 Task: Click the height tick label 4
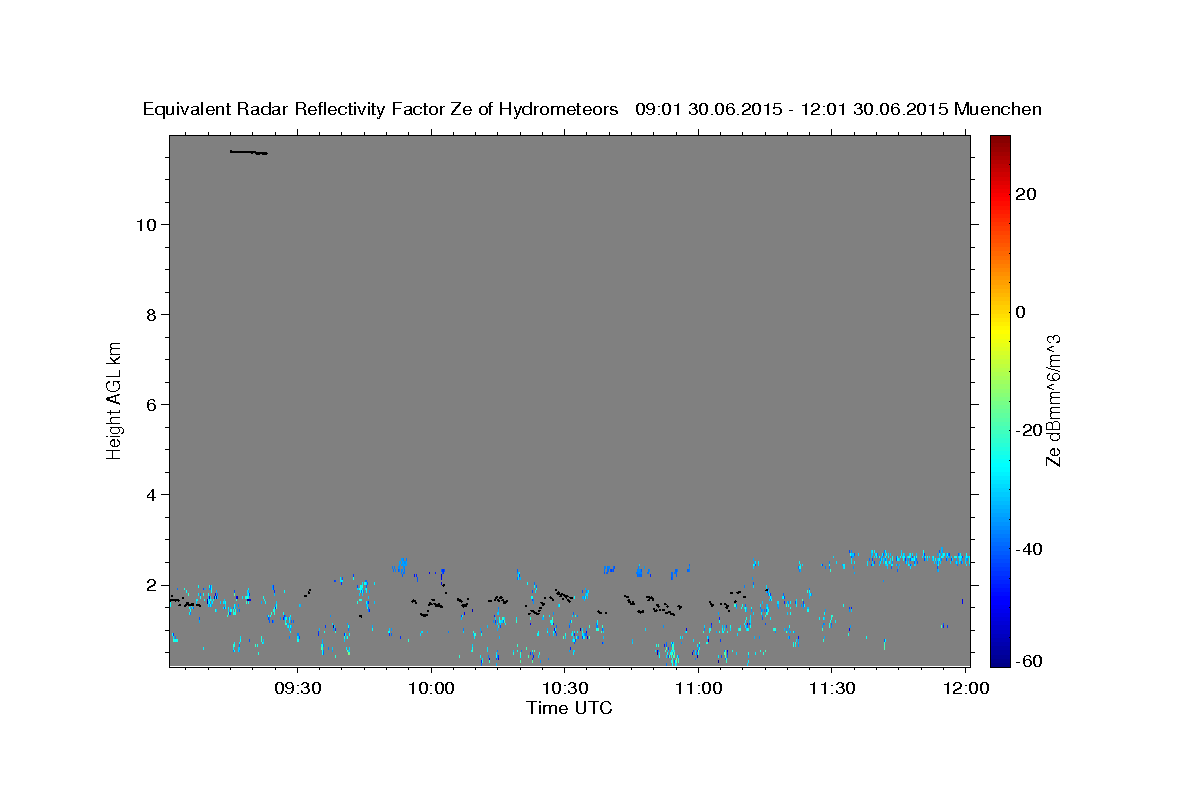tap(151, 494)
